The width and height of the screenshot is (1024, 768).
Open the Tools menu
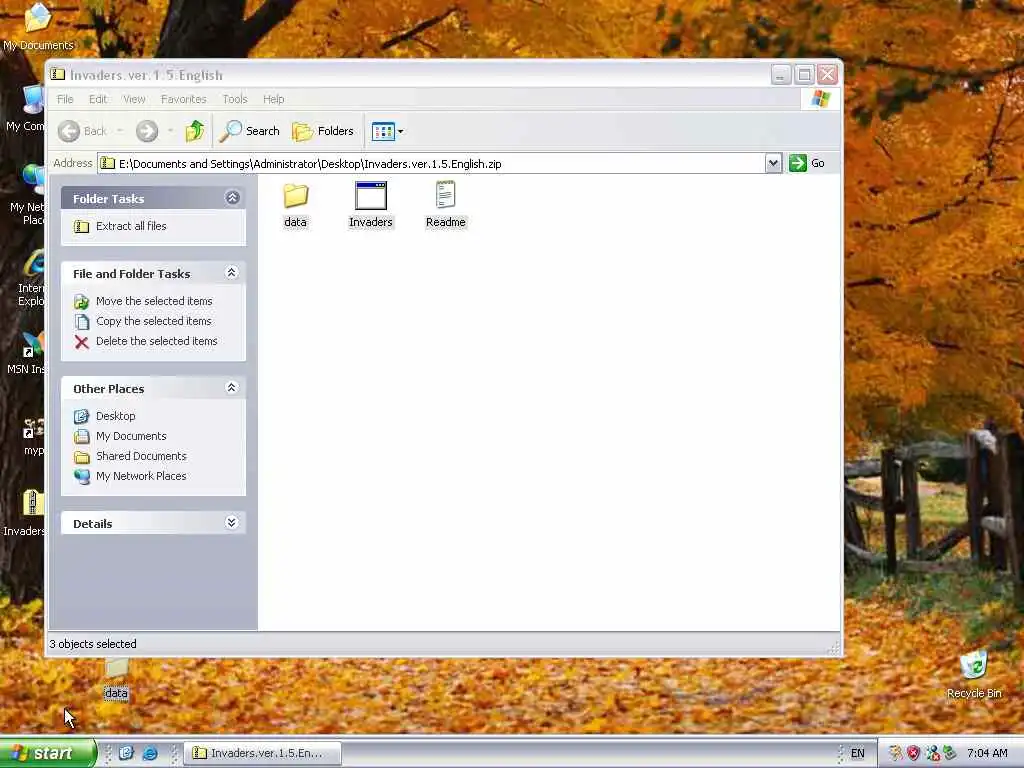234,99
